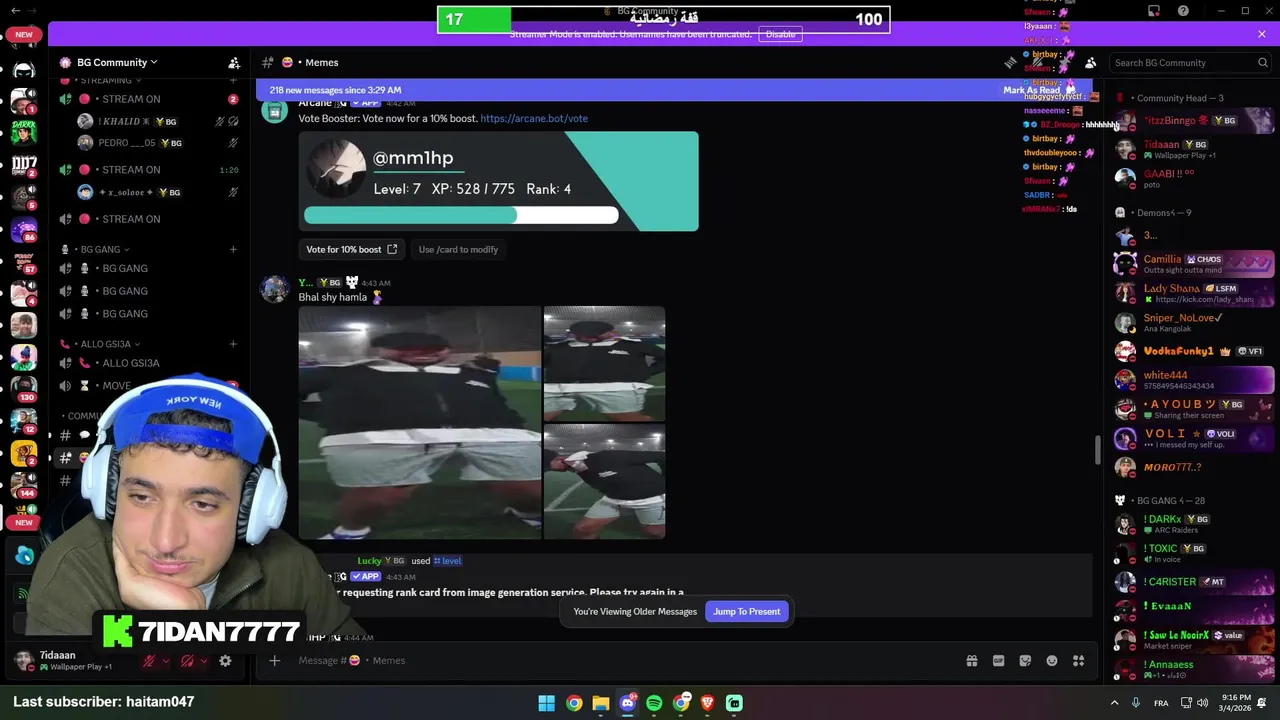
Task: Open the Discord help icon
Action: coord(1183,11)
